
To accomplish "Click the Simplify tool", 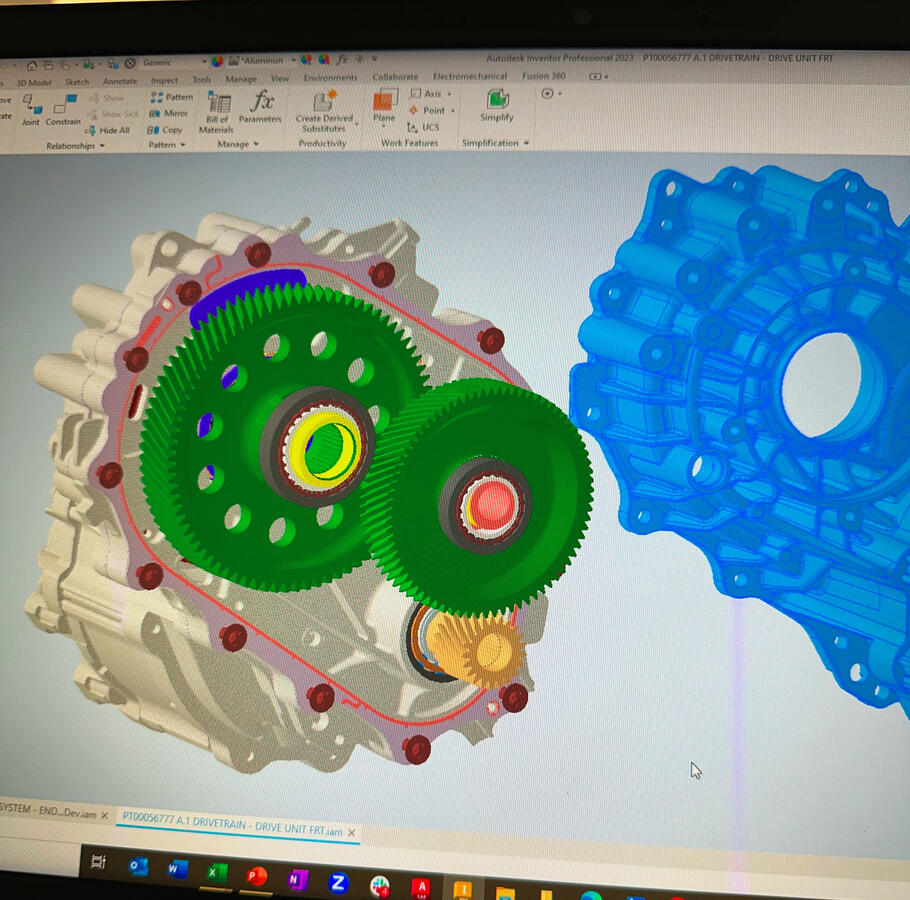I will pyautogui.click(x=497, y=105).
